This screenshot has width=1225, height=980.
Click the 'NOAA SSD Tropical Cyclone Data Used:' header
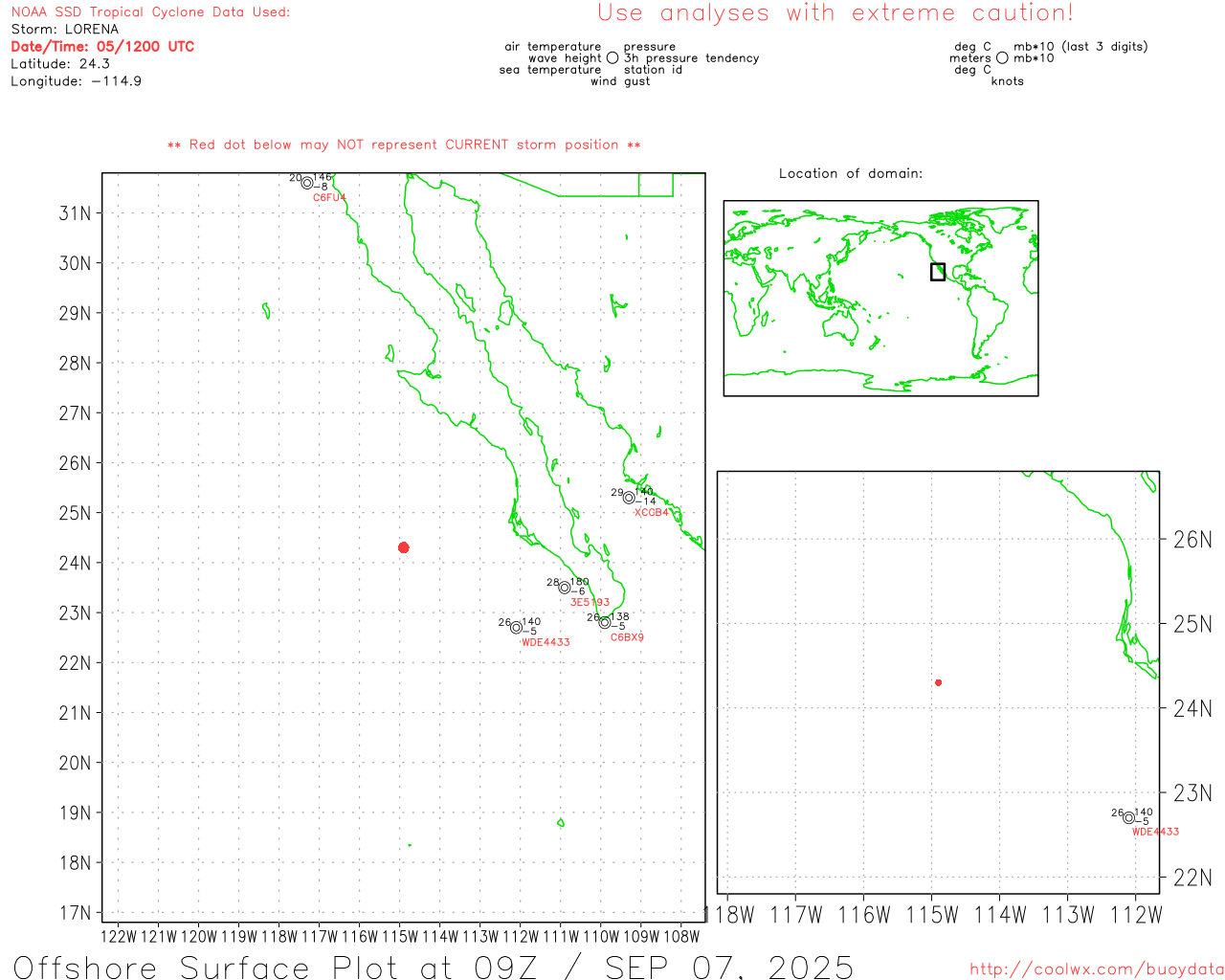pos(150,12)
